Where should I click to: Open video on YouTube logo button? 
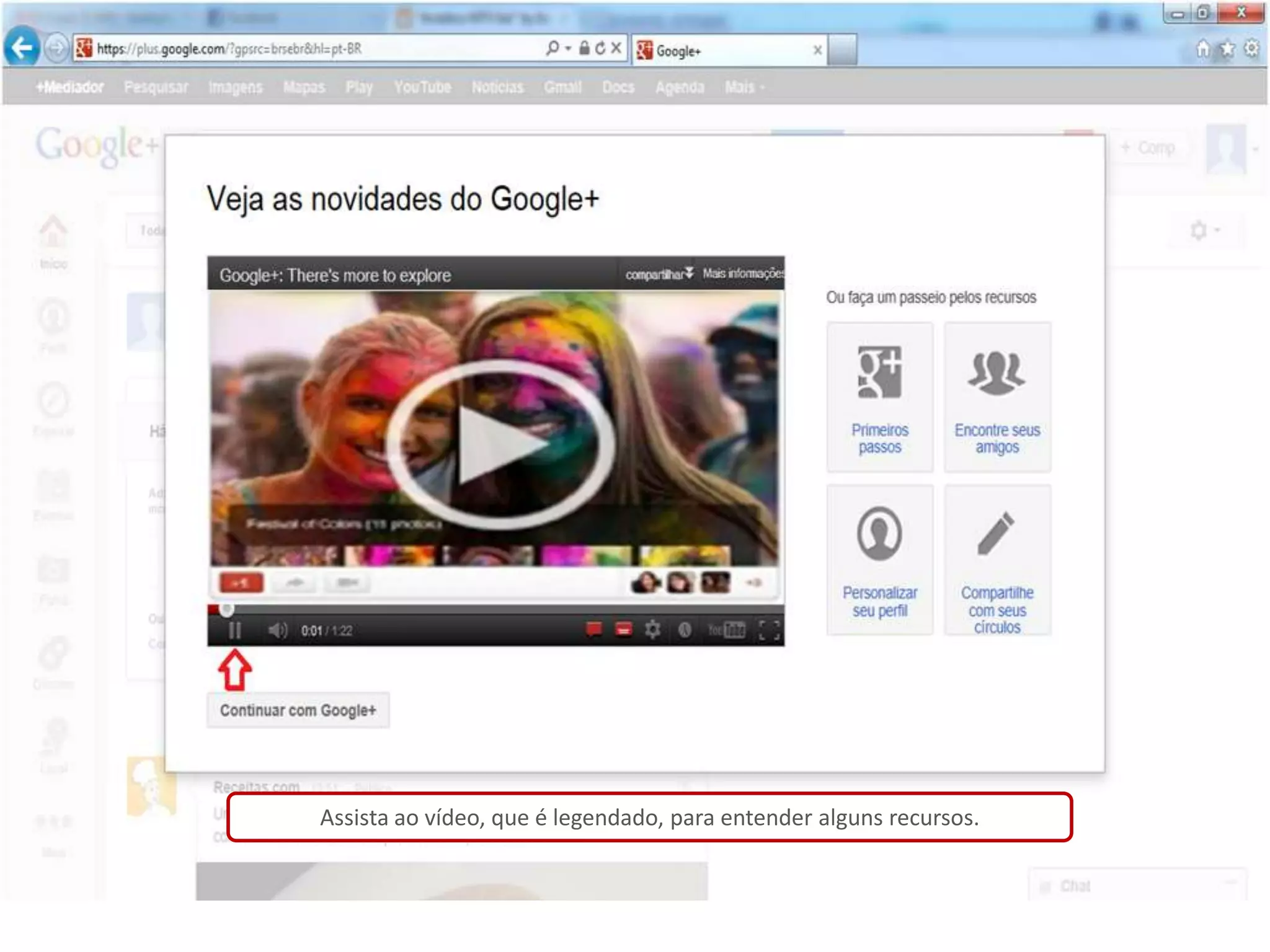pyautogui.click(x=727, y=630)
